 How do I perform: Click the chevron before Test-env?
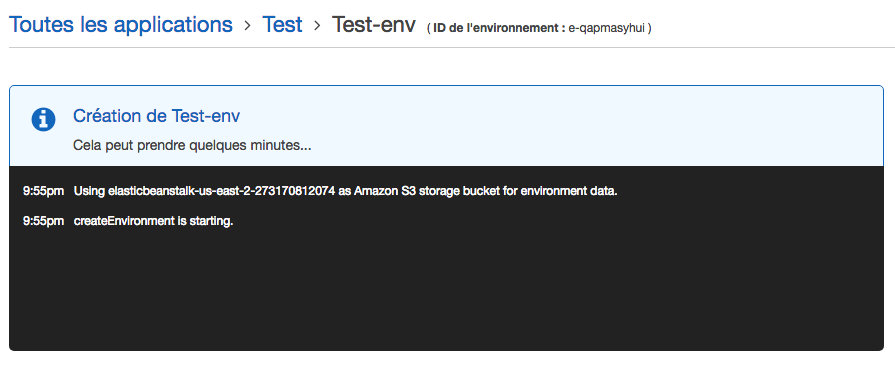pyautogui.click(x=317, y=25)
